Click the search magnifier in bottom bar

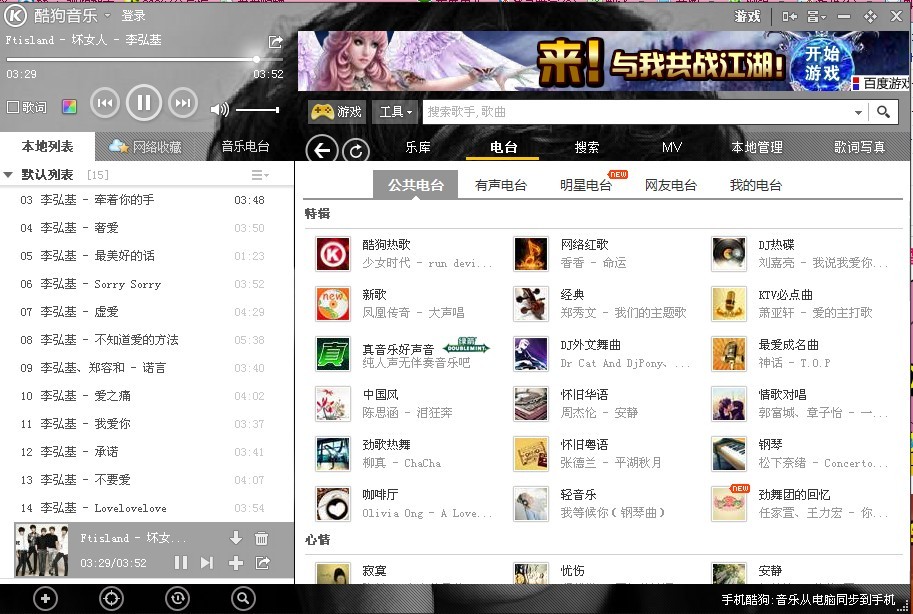(243, 598)
